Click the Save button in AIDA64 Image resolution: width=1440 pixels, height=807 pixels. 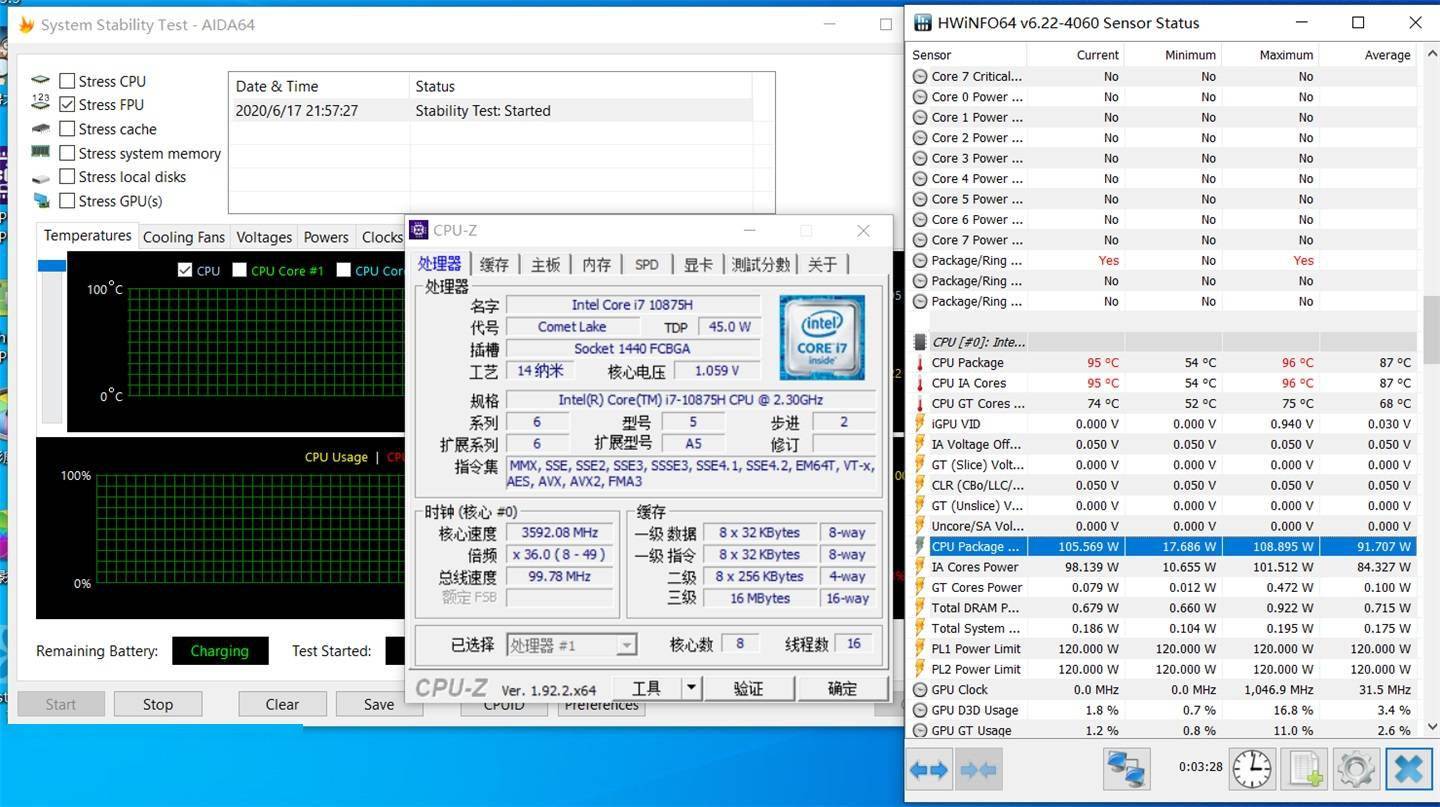378,704
